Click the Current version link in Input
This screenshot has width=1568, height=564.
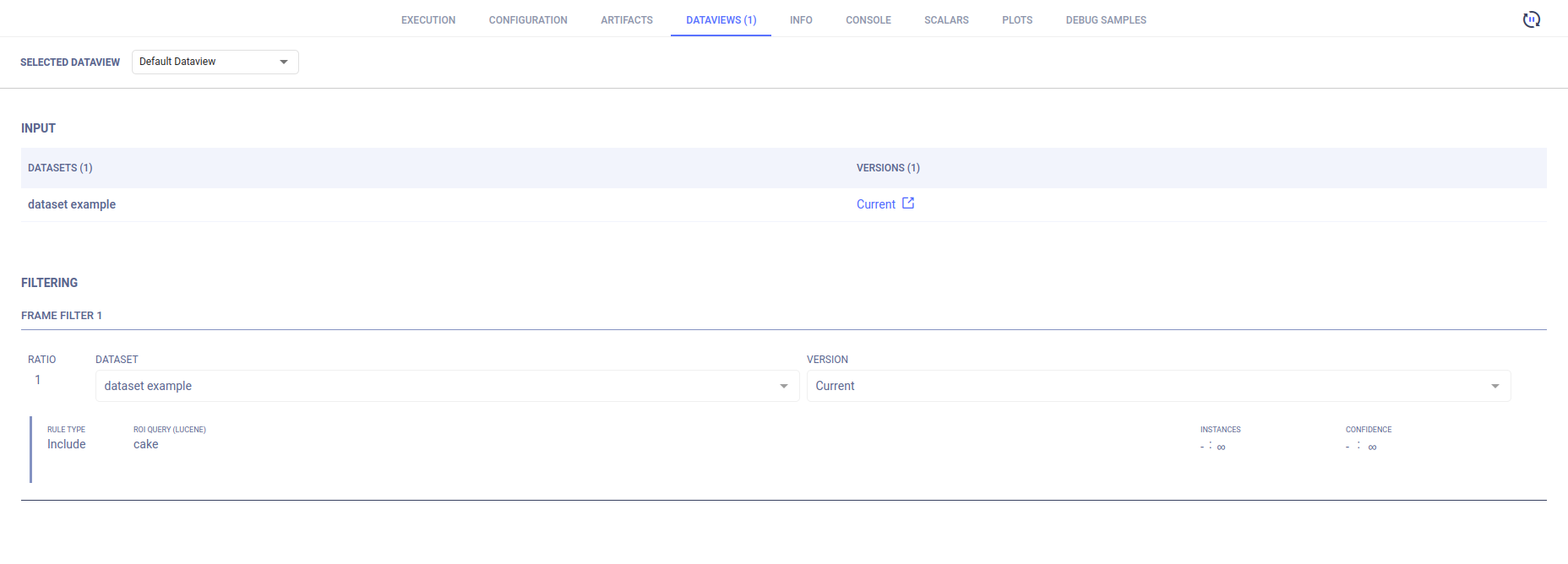(876, 204)
